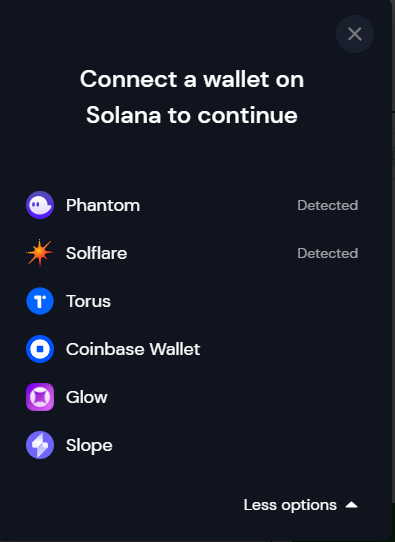Screen dimensions: 395x542
Task: Click the "Solana to continue" heading line
Action: pos(192,115)
